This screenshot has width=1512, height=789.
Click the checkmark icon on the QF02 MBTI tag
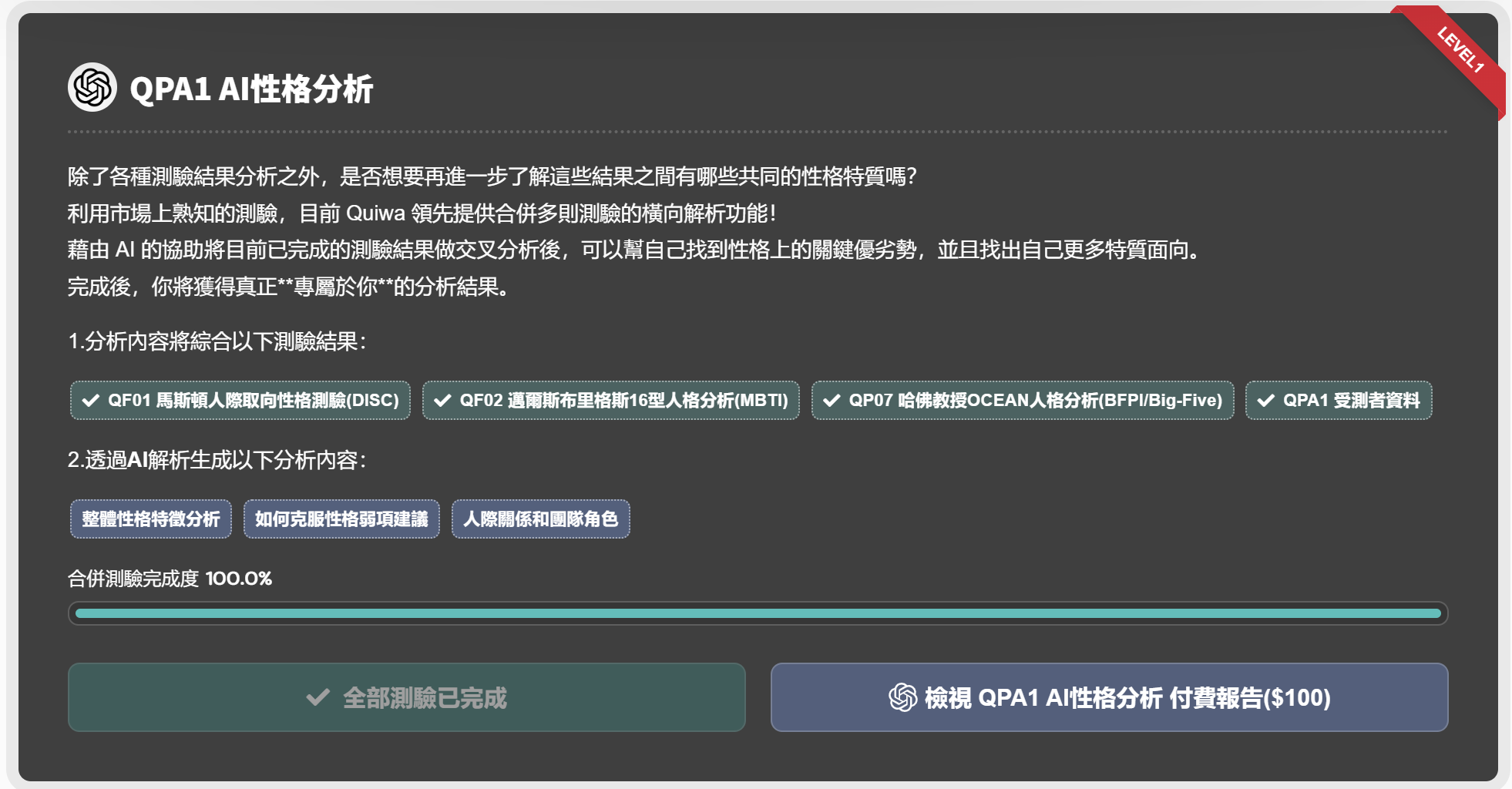click(x=442, y=400)
